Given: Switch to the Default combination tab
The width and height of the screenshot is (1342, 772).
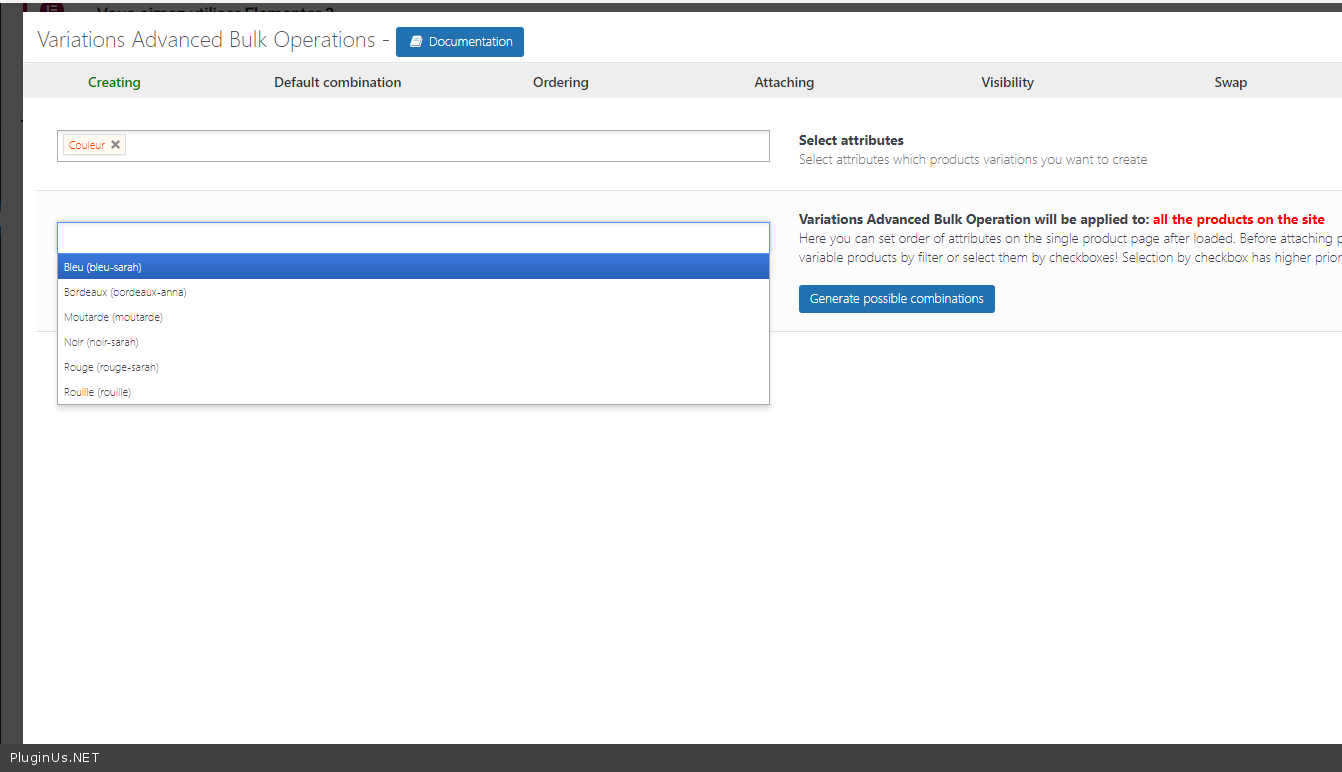Looking at the screenshot, I should pyautogui.click(x=337, y=82).
